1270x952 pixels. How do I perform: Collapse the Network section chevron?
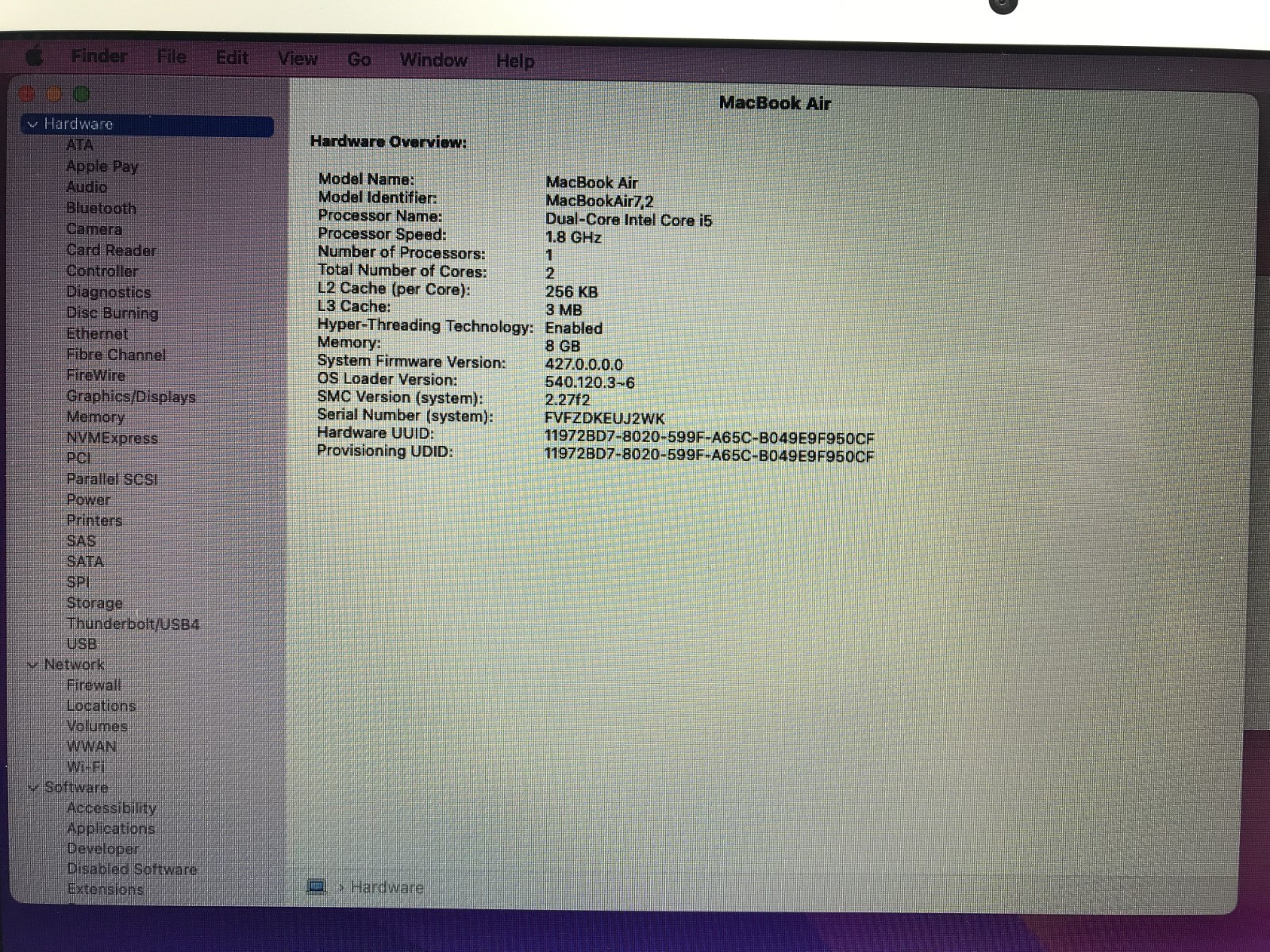pos(33,665)
